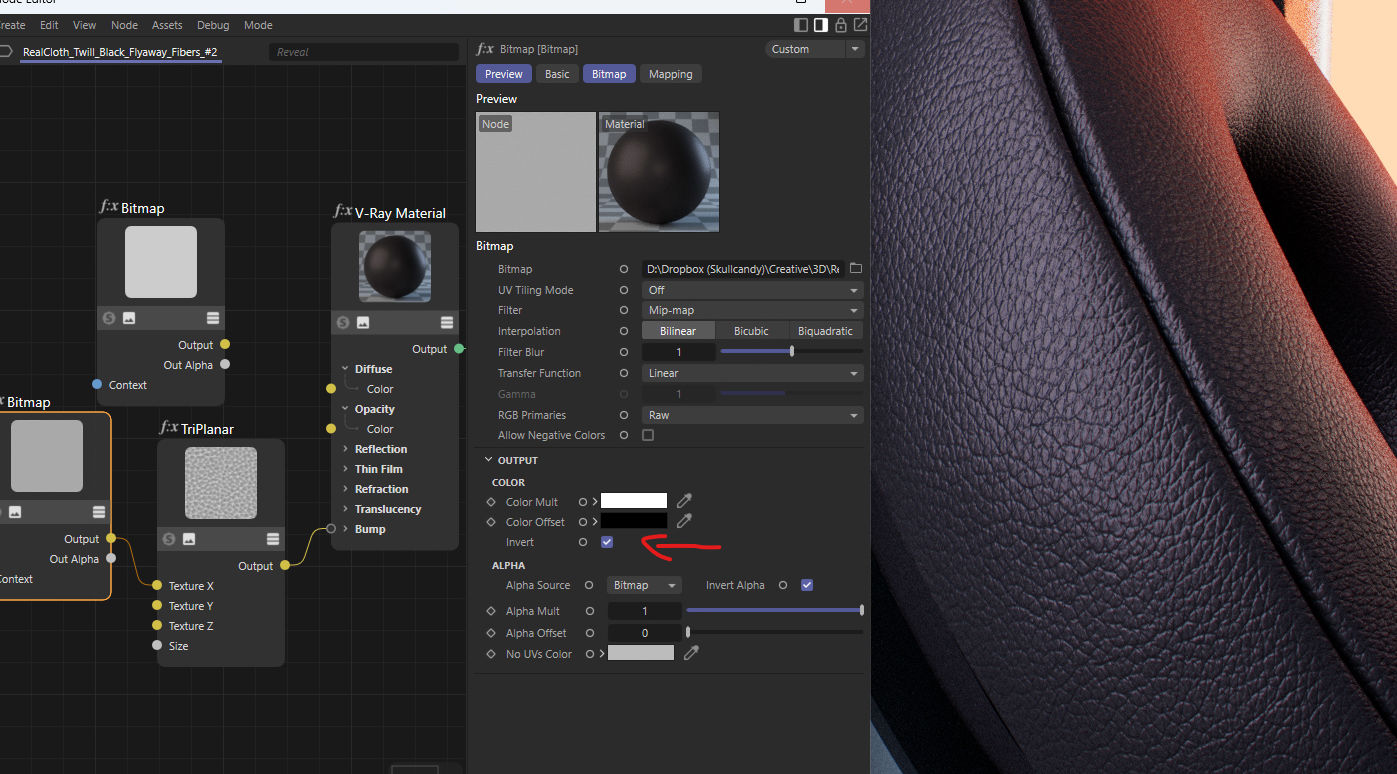Open the Debug menu
Image resolution: width=1397 pixels, height=774 pixels.
tap(213, 25)
